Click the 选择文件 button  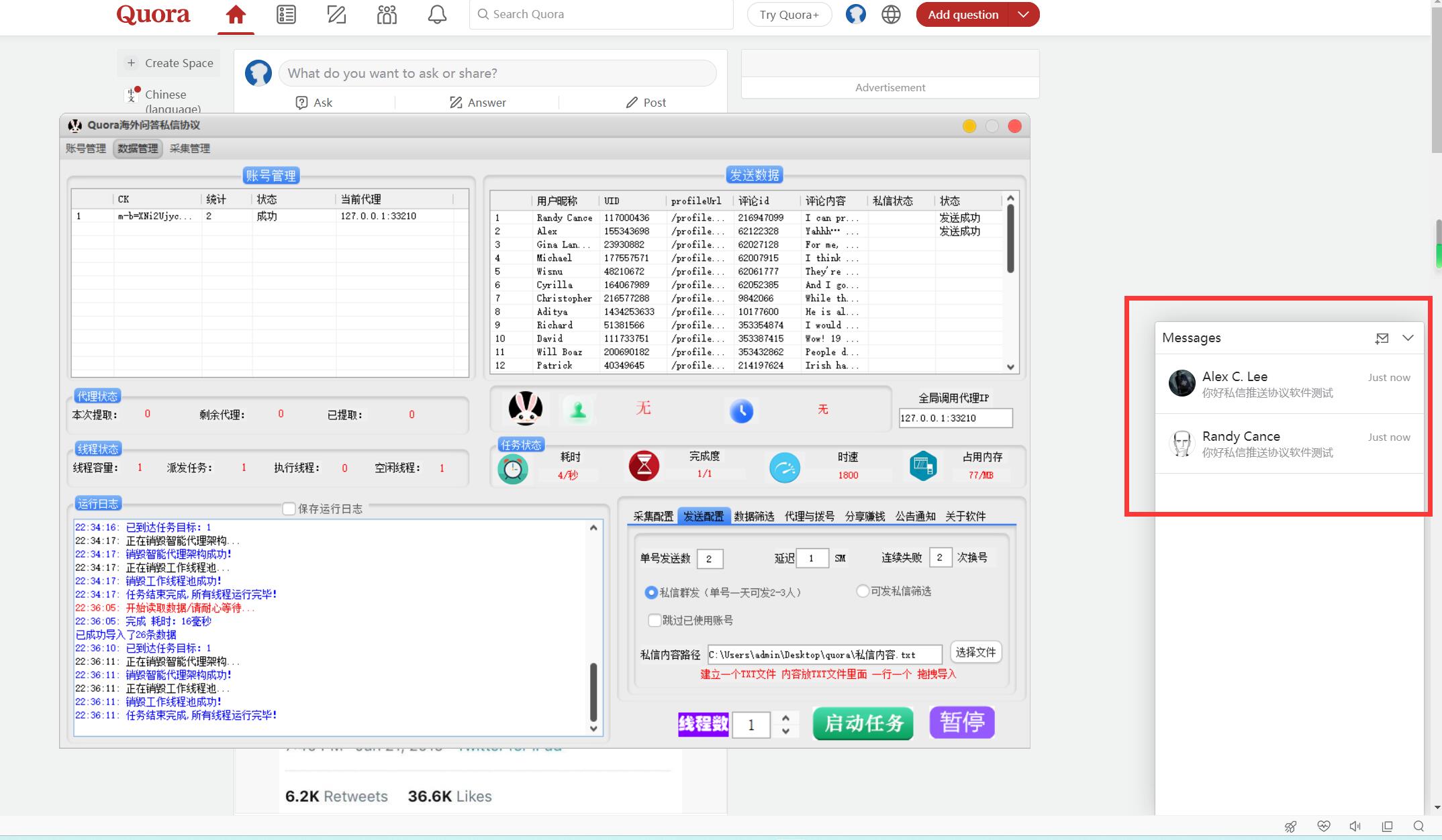(x=975, y=652)
